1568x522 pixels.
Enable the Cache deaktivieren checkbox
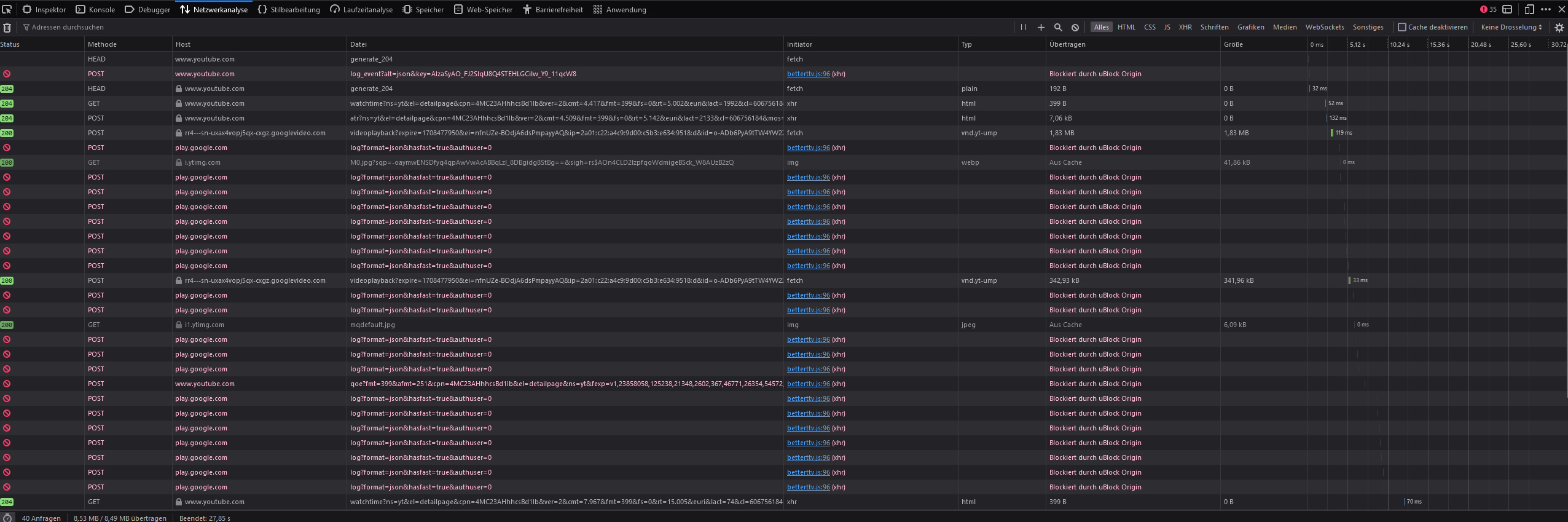1402,27
